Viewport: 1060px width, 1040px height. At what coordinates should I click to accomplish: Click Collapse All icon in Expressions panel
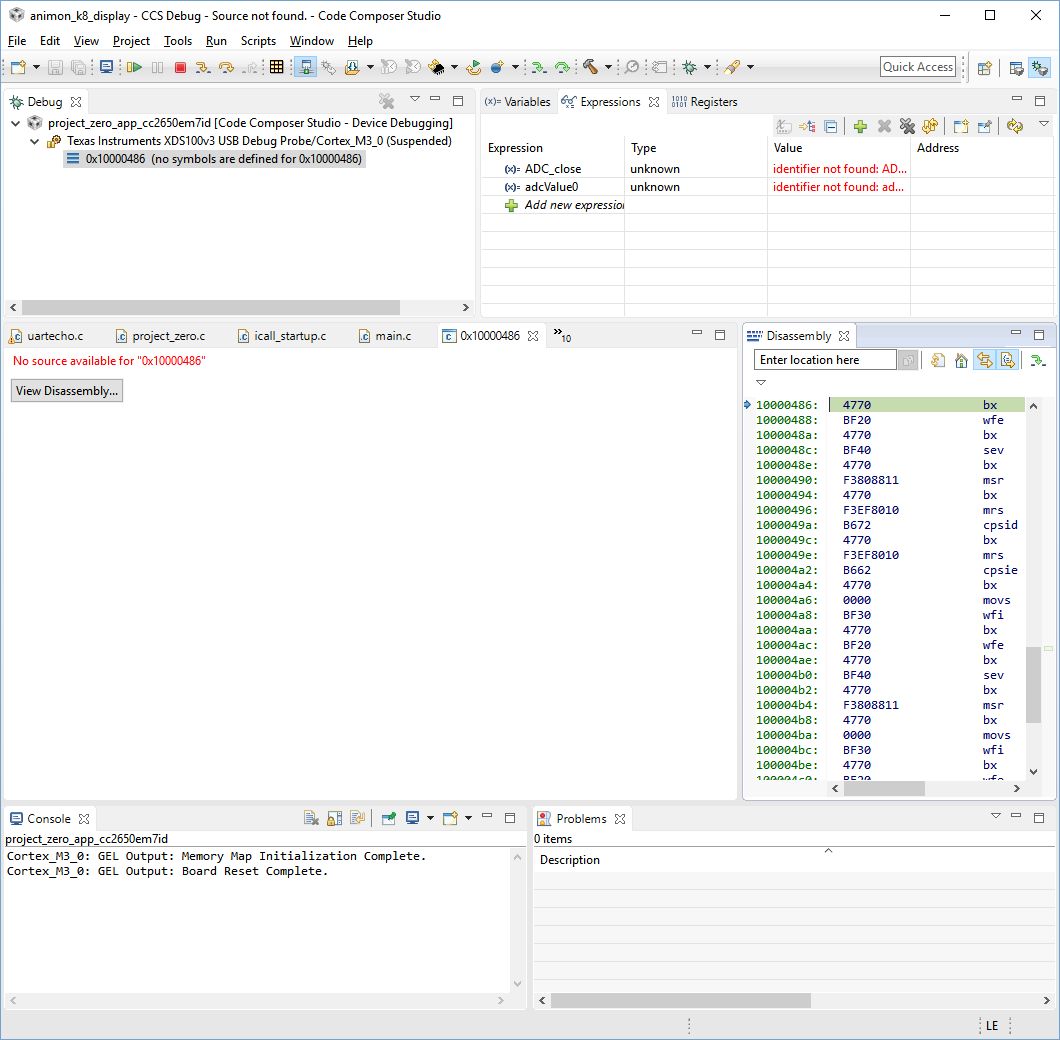(830, 126)
